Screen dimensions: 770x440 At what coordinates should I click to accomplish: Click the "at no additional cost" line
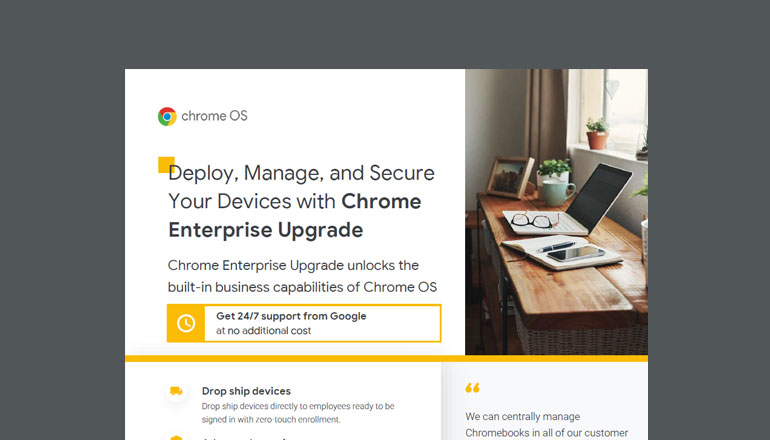coord(265,330)
